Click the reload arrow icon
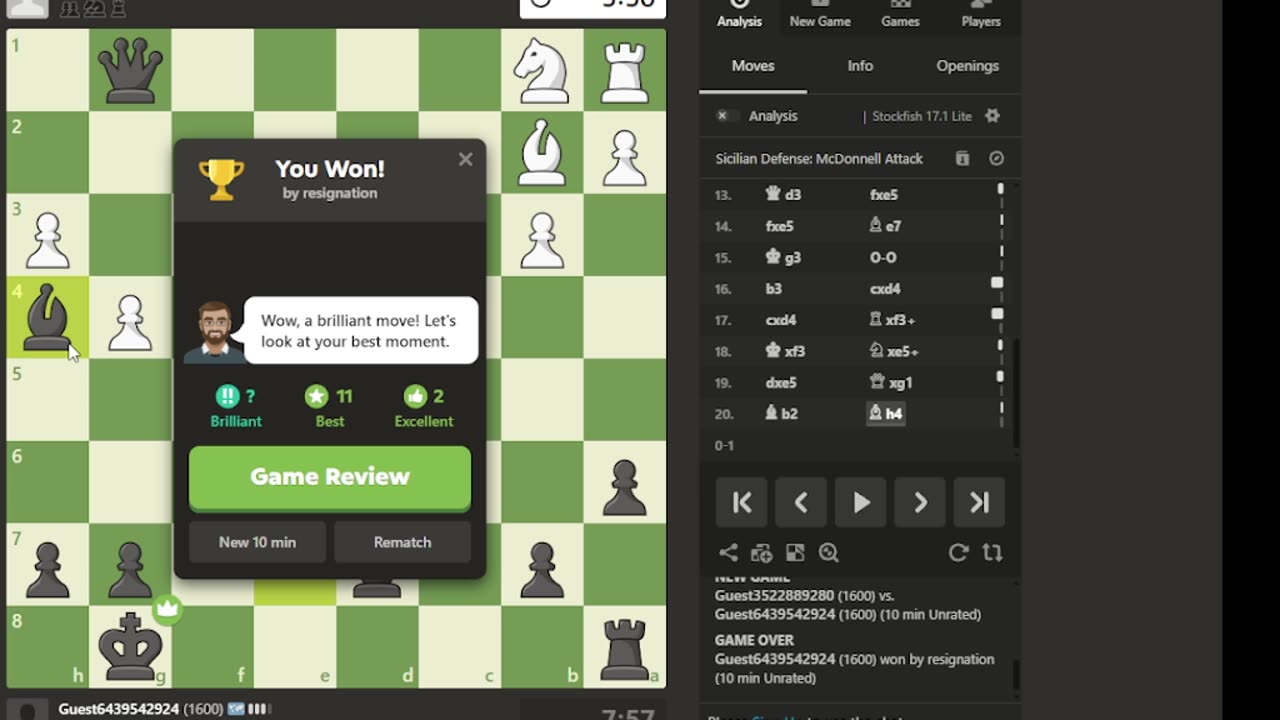 (958, 553)
